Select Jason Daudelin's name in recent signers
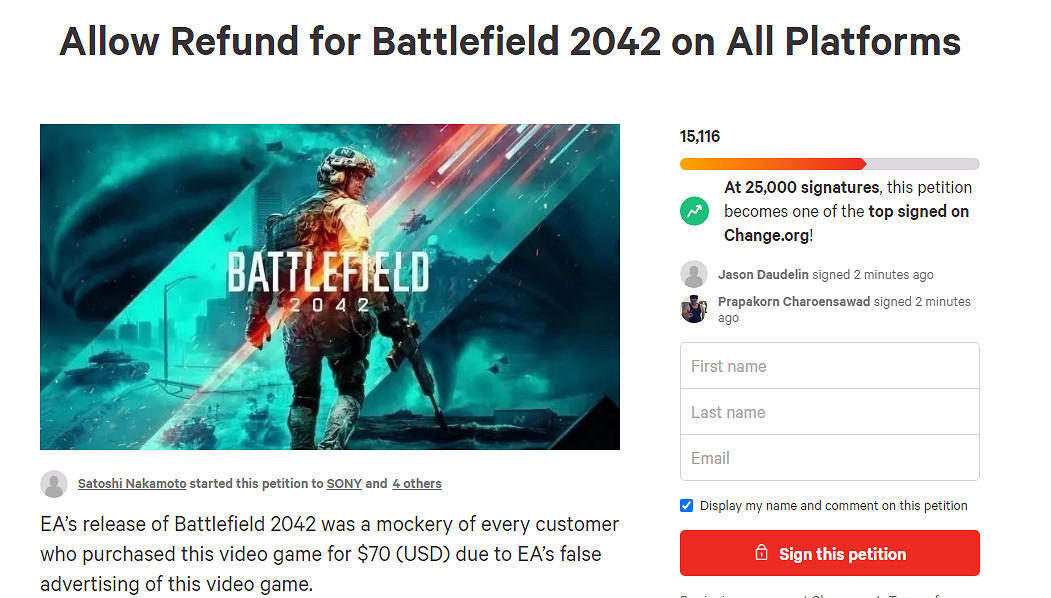 coord(764,274)
